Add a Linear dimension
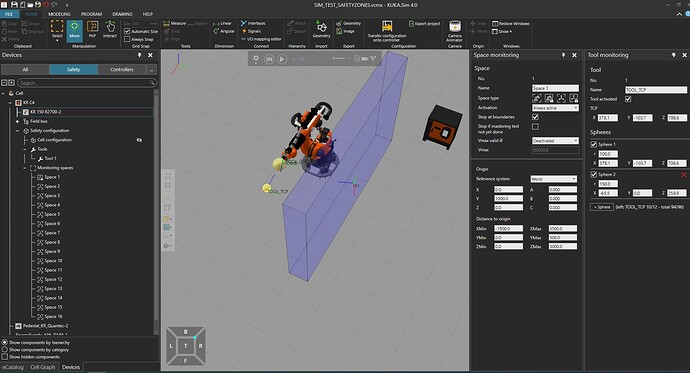 (x=223, y=23)
